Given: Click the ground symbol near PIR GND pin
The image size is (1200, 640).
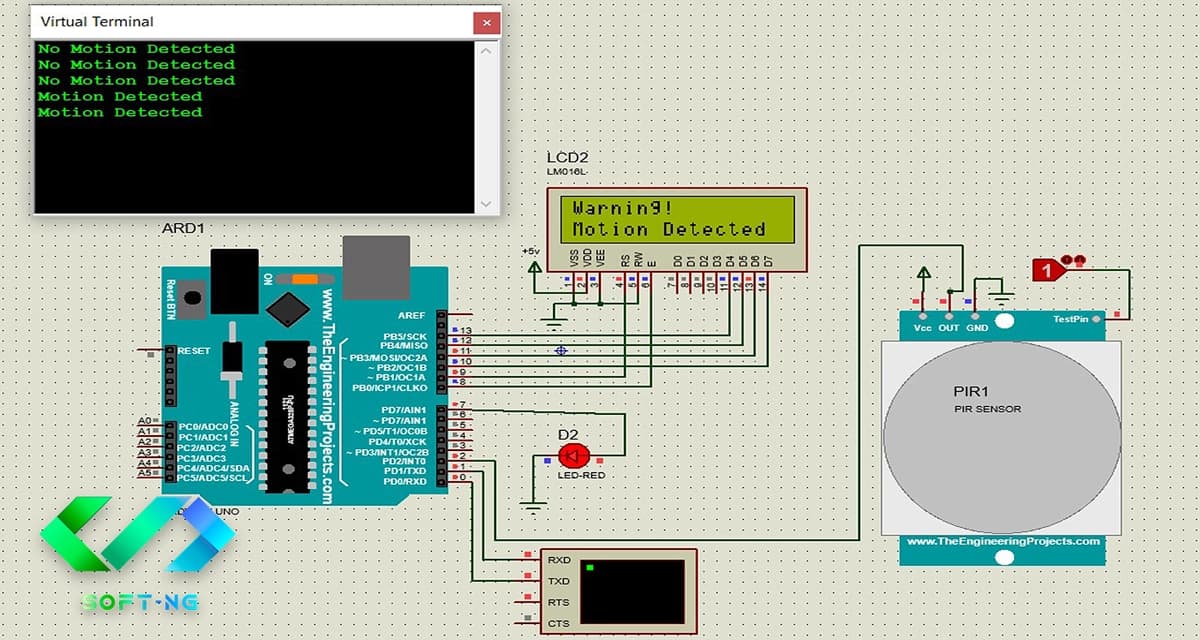Looking at the screenshot, I should (1001, 297).
